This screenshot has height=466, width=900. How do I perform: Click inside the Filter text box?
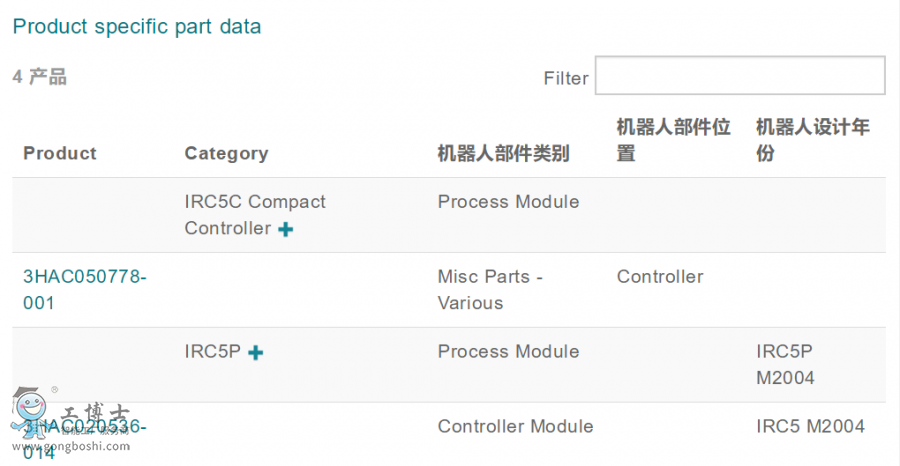(x=739, y=76)
